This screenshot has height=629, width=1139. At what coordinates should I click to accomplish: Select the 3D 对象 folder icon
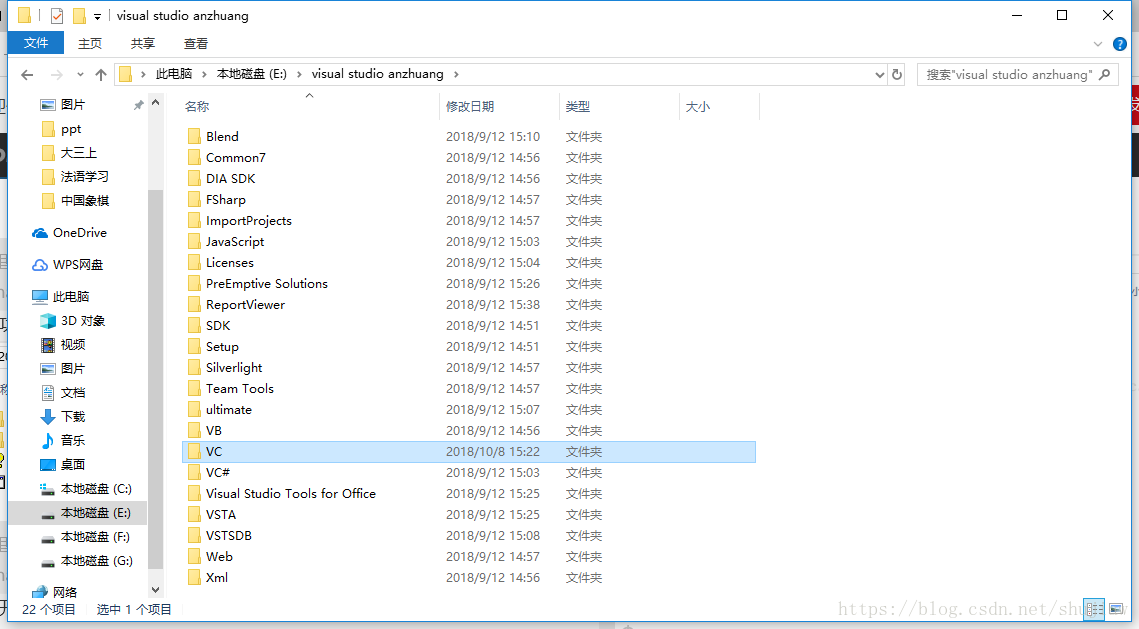[47, 321]
